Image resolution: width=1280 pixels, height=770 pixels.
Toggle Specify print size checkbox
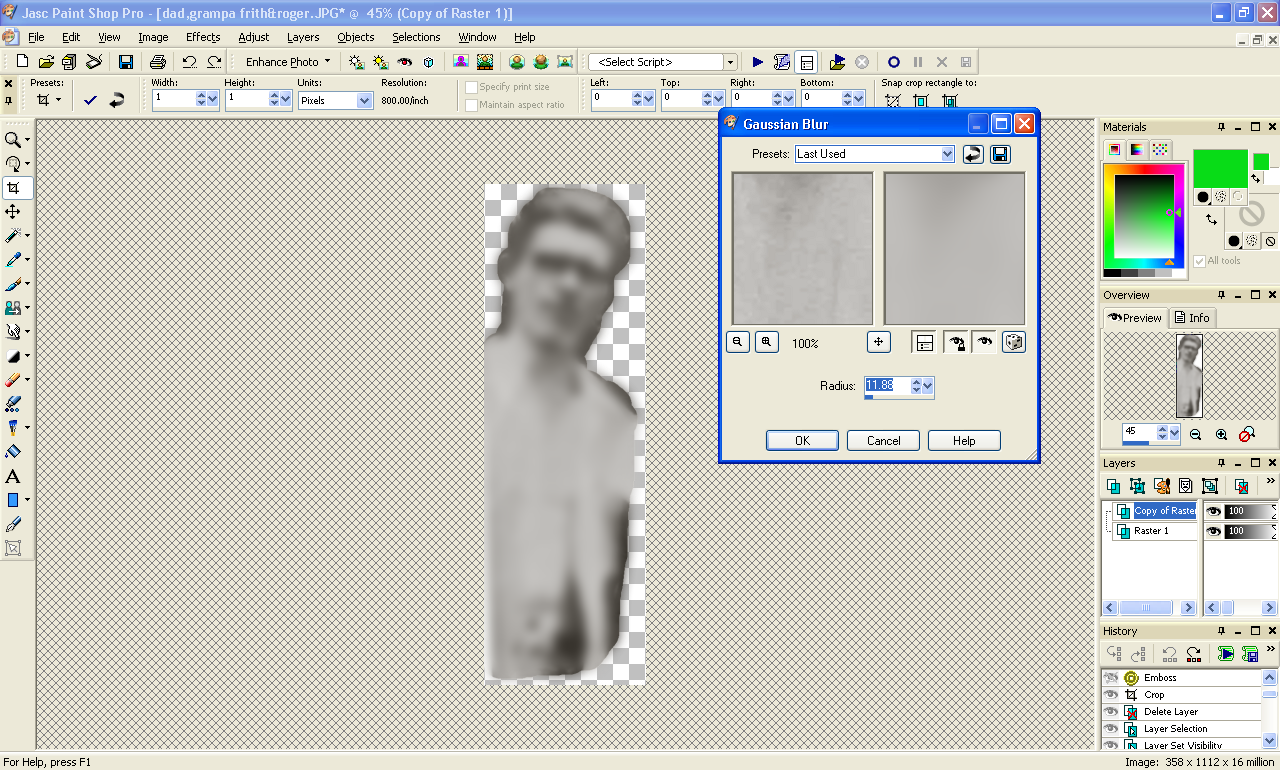(471, 87)
